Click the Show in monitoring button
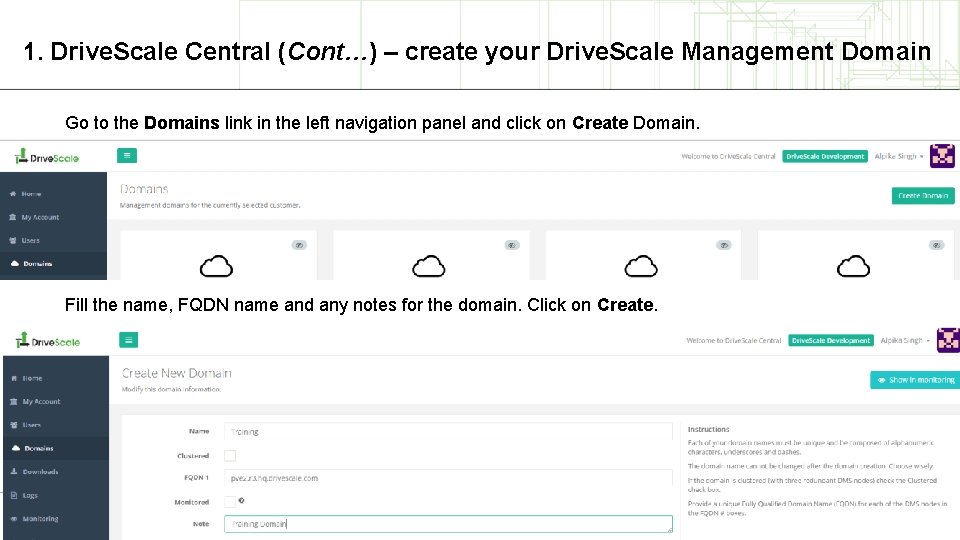 pyautogui.click(x=915, y=380)
